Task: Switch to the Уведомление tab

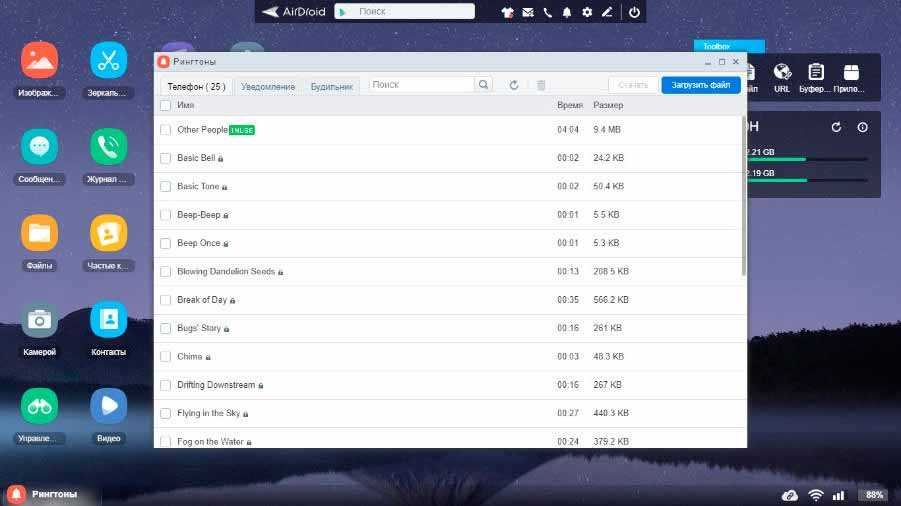Action: pyautogui.click(x=268, y=87)
